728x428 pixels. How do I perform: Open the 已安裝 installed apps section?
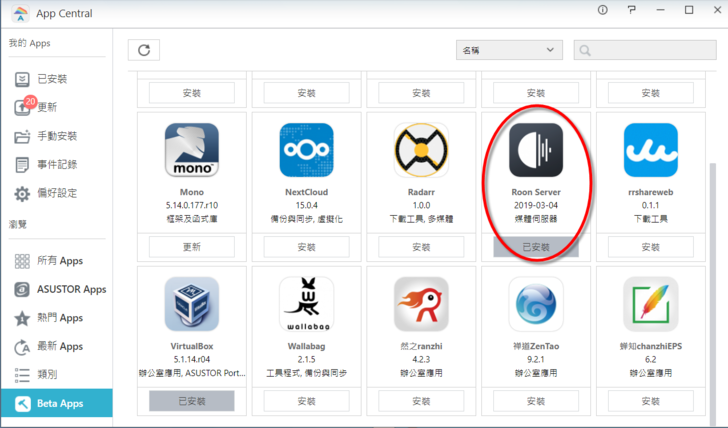tap(52, 79)
